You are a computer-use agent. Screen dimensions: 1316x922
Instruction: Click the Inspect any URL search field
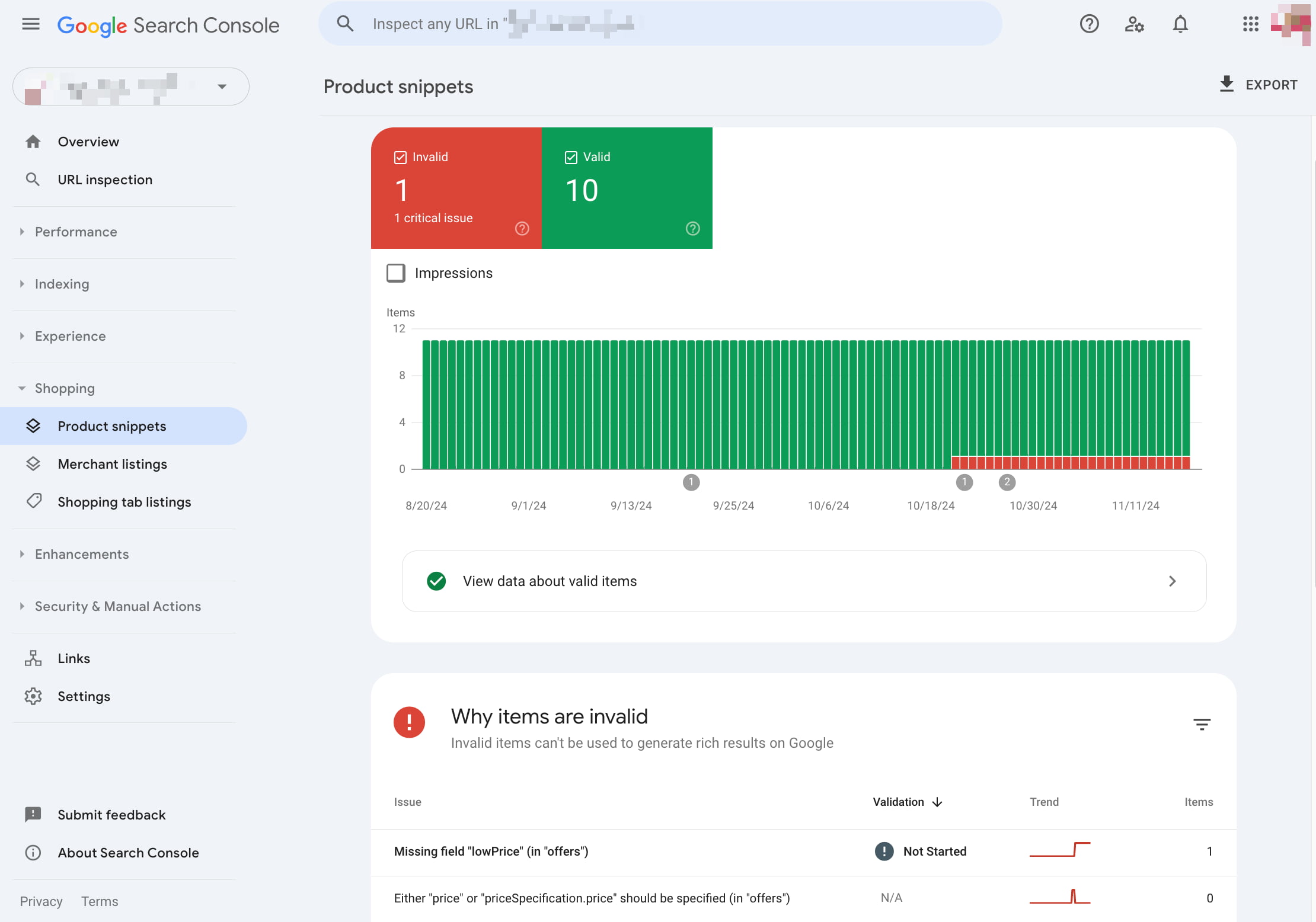tap(660, 24)
